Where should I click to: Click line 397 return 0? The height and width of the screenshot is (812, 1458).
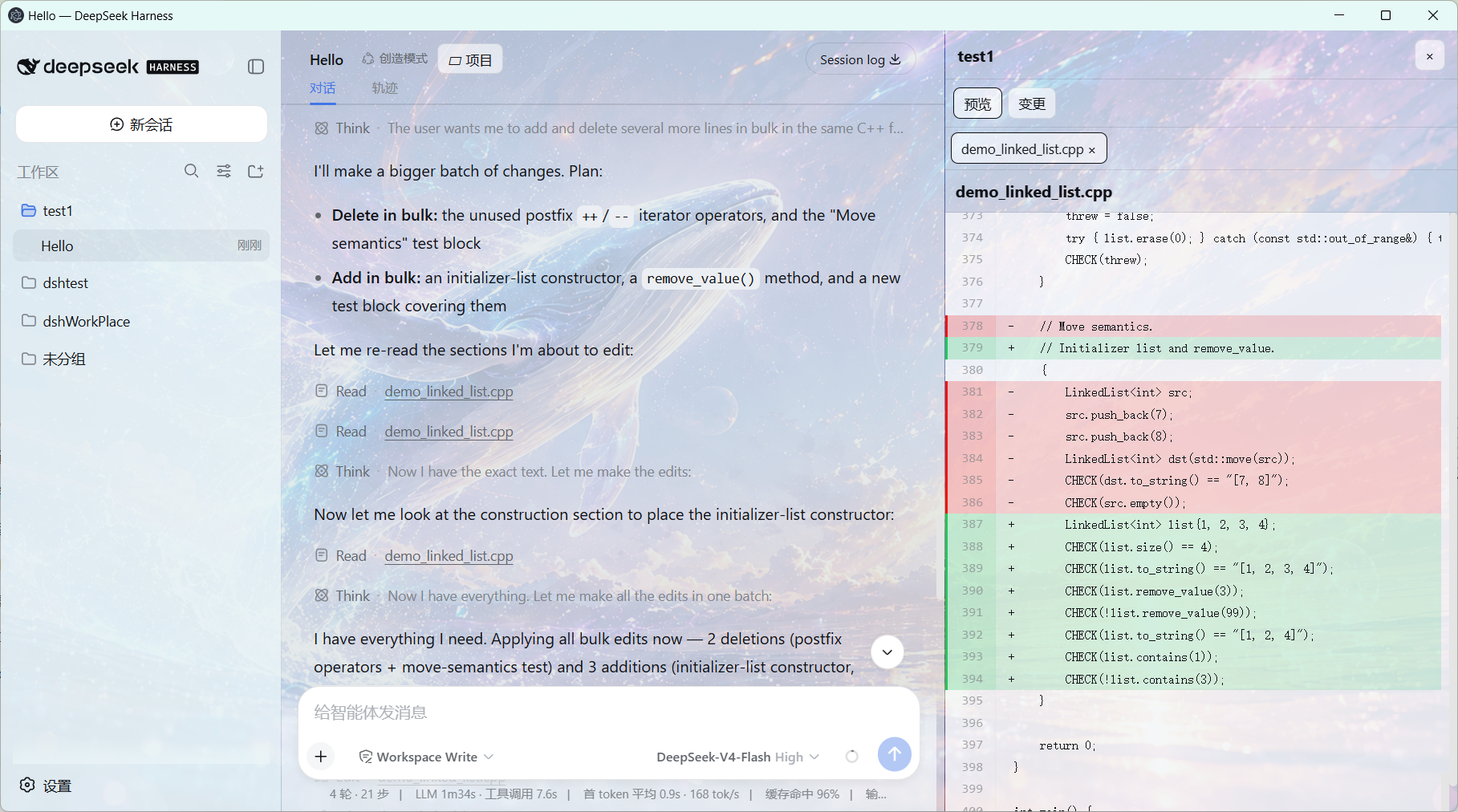coord(1193,745)
